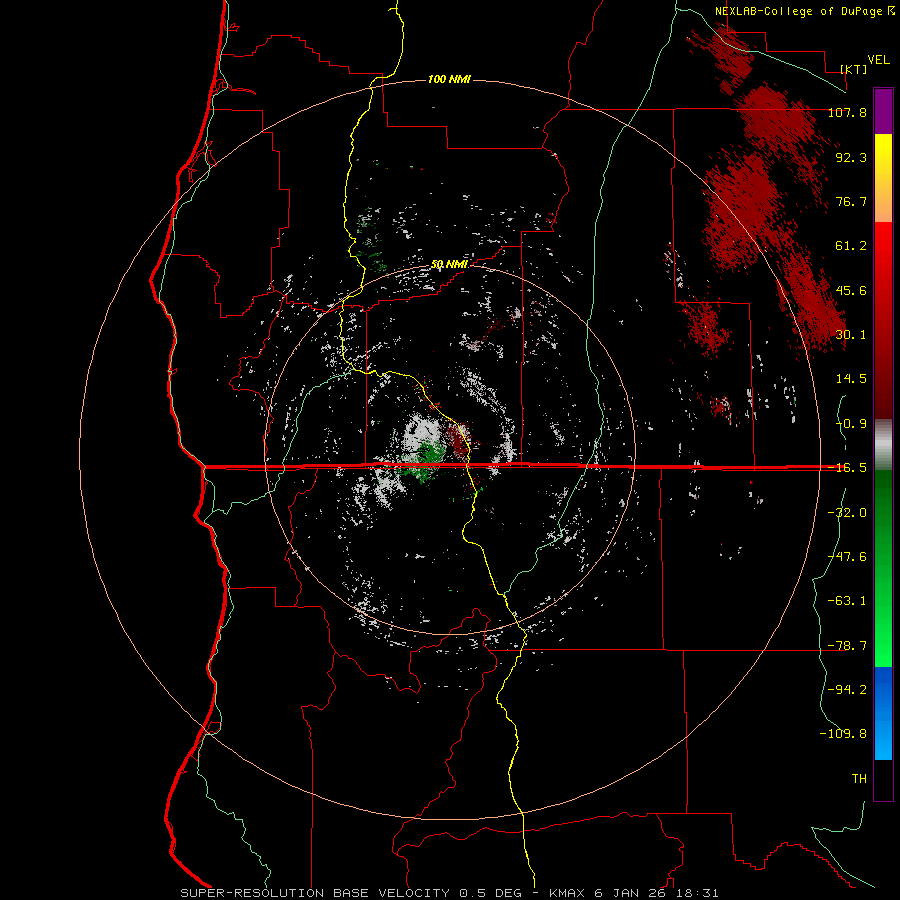The width and height of the screenshot is (900, 900).
Task: Click the 50 NMI range ring label
Action: 449,265
